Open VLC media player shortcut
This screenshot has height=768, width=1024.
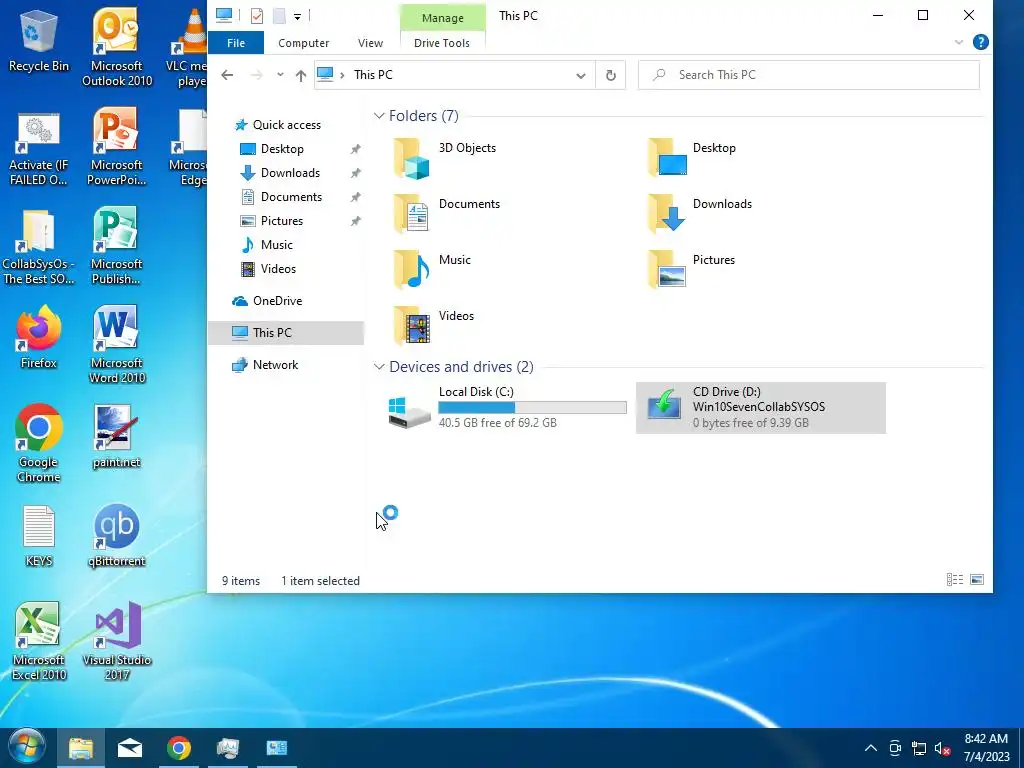[x=189, y=47]
